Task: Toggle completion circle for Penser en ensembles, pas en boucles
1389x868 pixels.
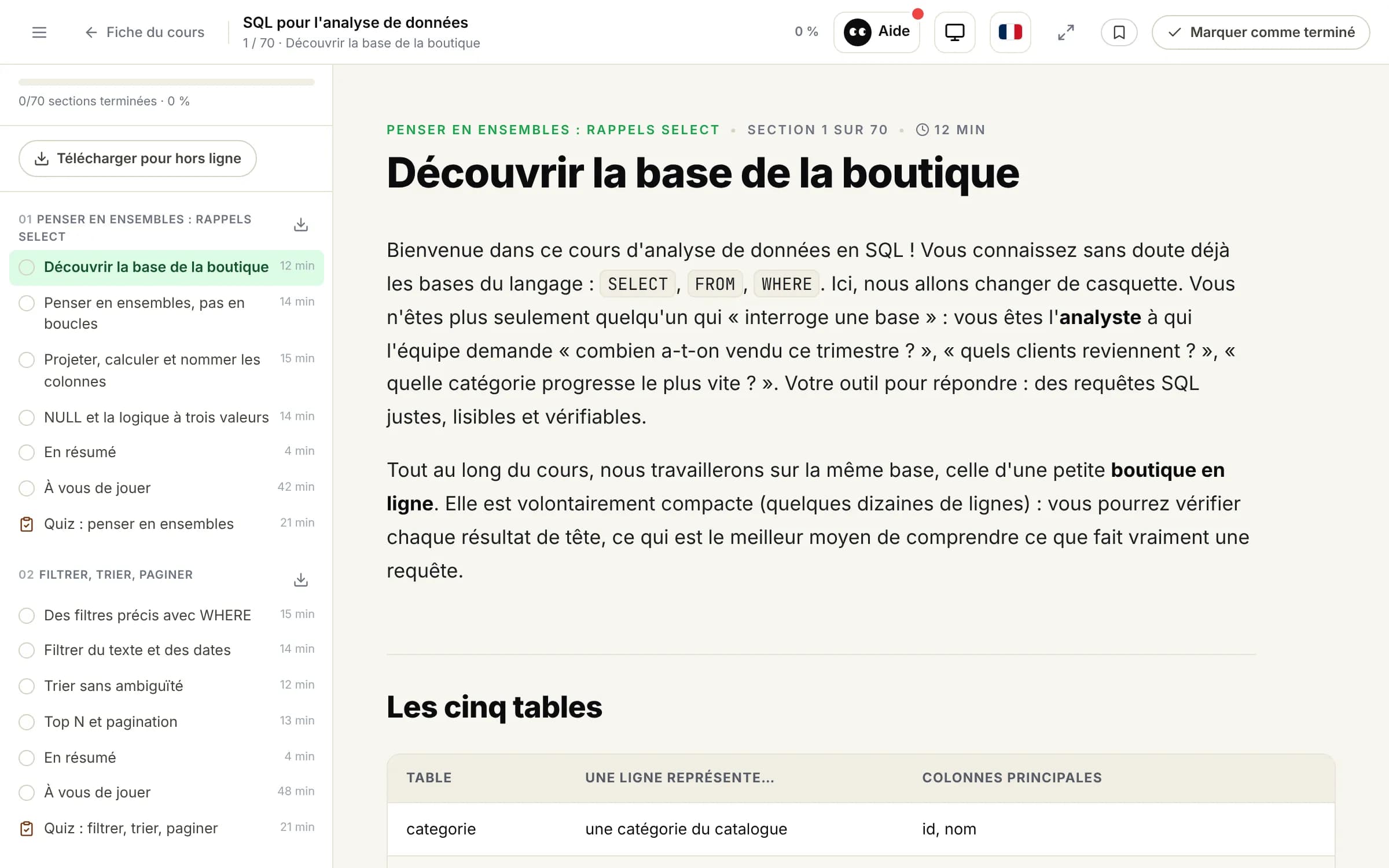Action: point(27,303)
